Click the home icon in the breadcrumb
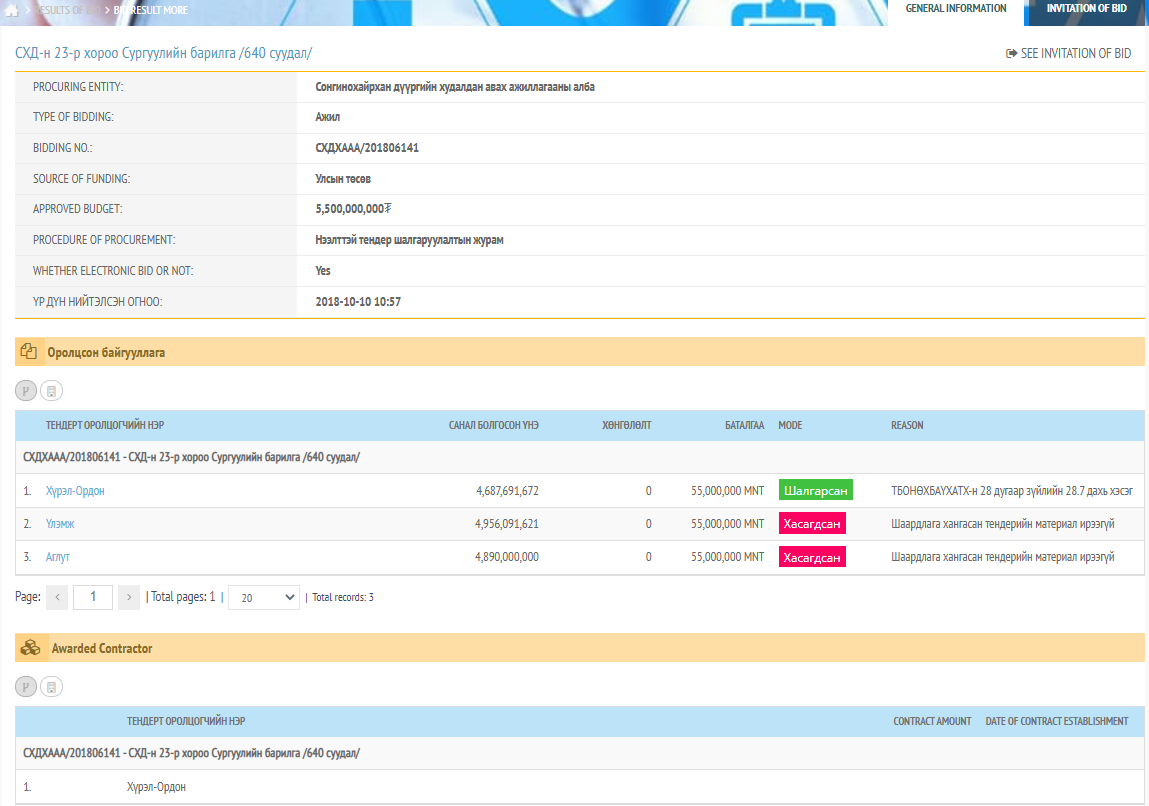This screenshot has width=1149, height=806. (x=12, y=10)
